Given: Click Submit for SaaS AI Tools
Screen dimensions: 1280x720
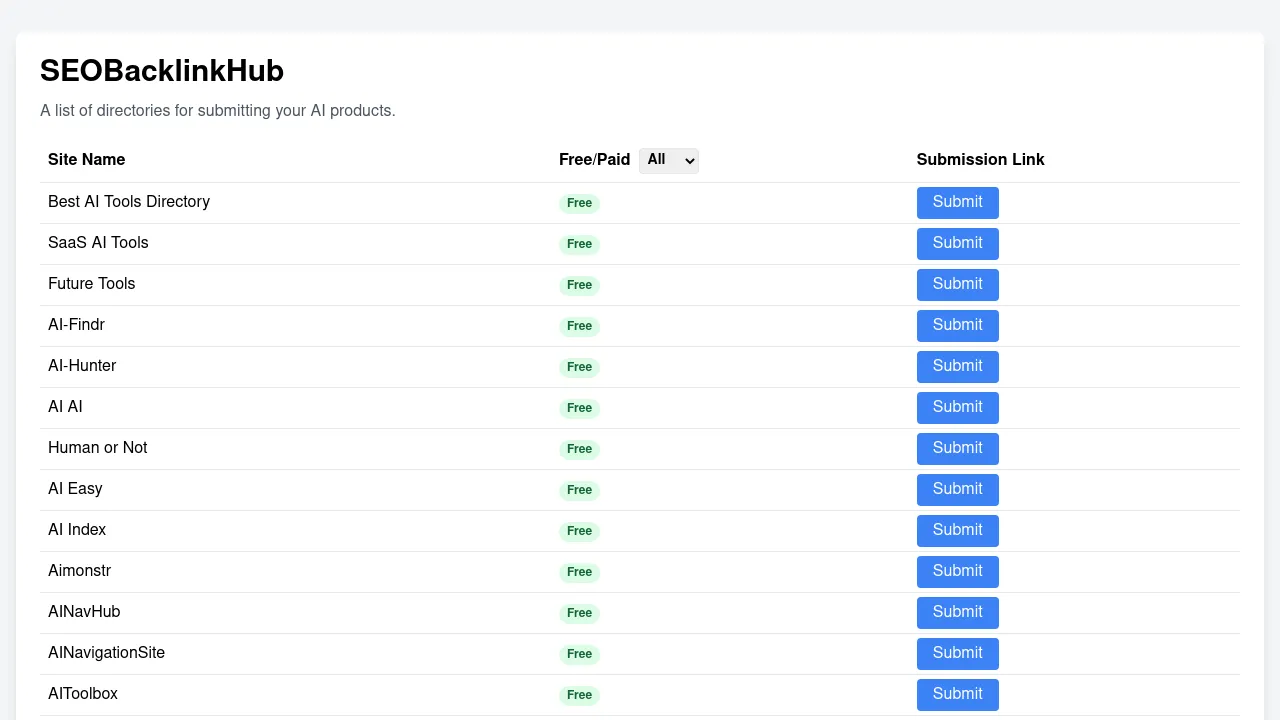Looking at the screenshot, I should pyautogui.click(x=957, y=243).
